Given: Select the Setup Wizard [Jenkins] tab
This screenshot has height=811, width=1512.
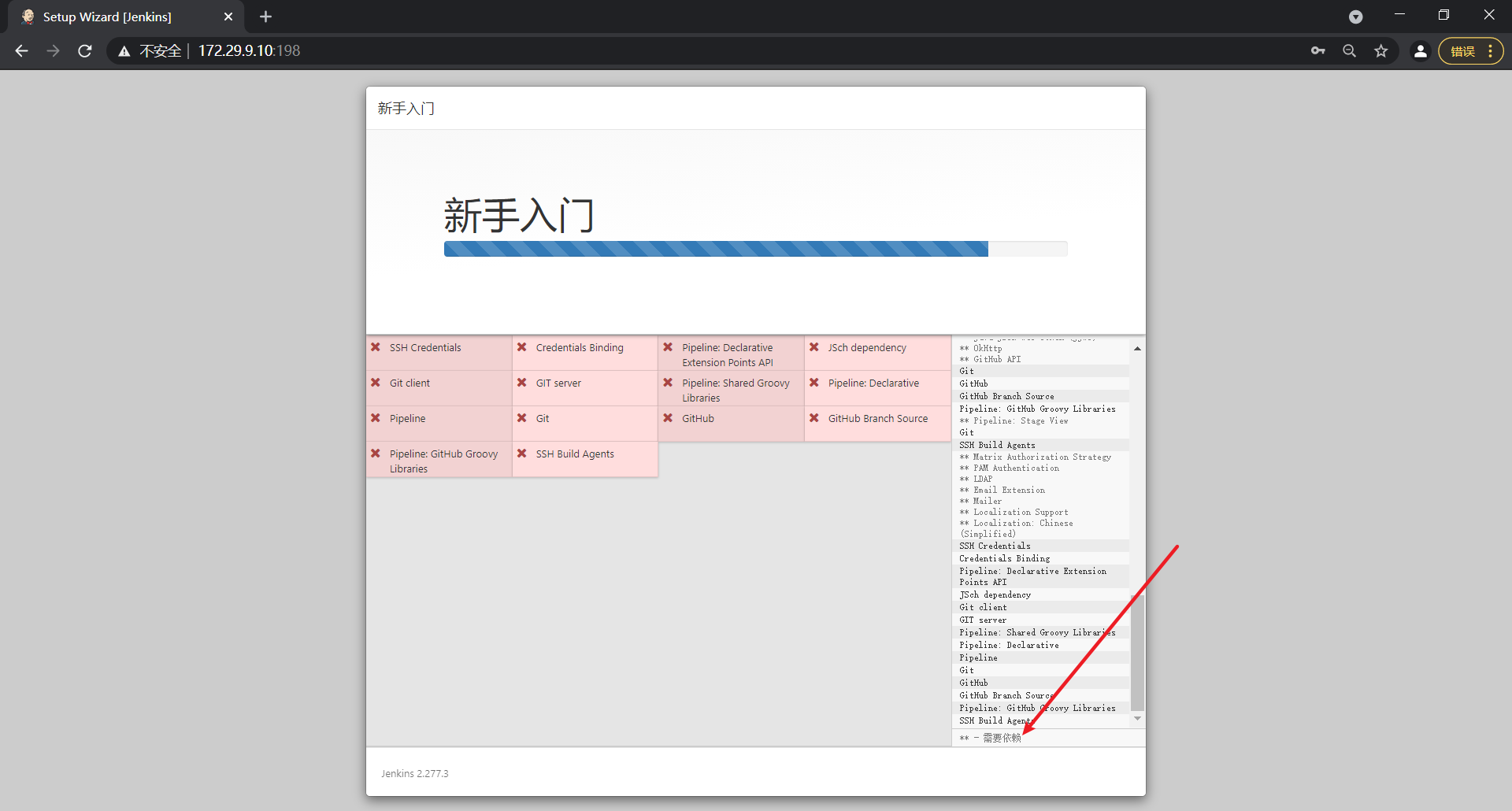Looking at the screenshot, I should tap(126, 17).
